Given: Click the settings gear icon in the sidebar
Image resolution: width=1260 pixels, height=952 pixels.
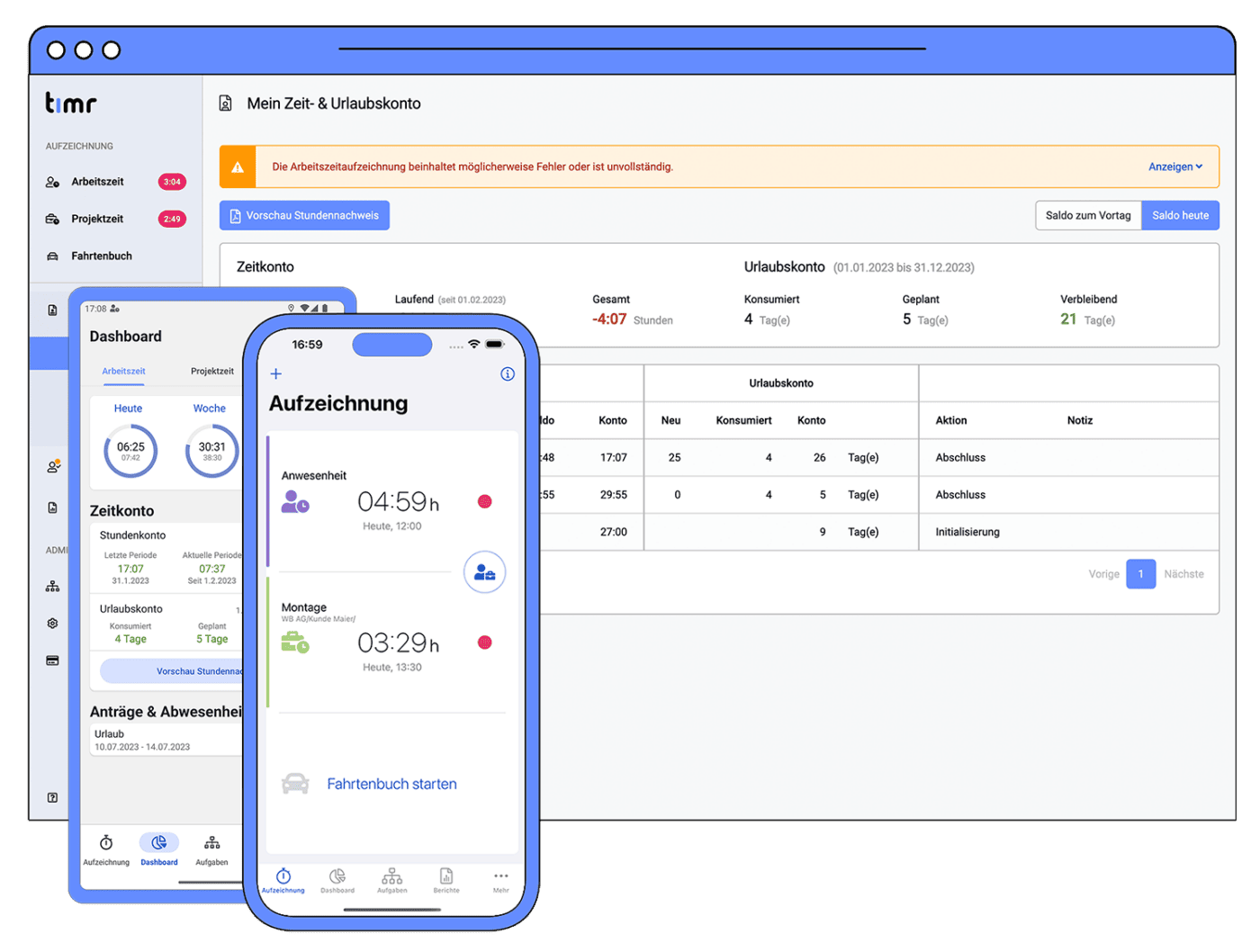Looking at the screenshot, I should point(52,624).
